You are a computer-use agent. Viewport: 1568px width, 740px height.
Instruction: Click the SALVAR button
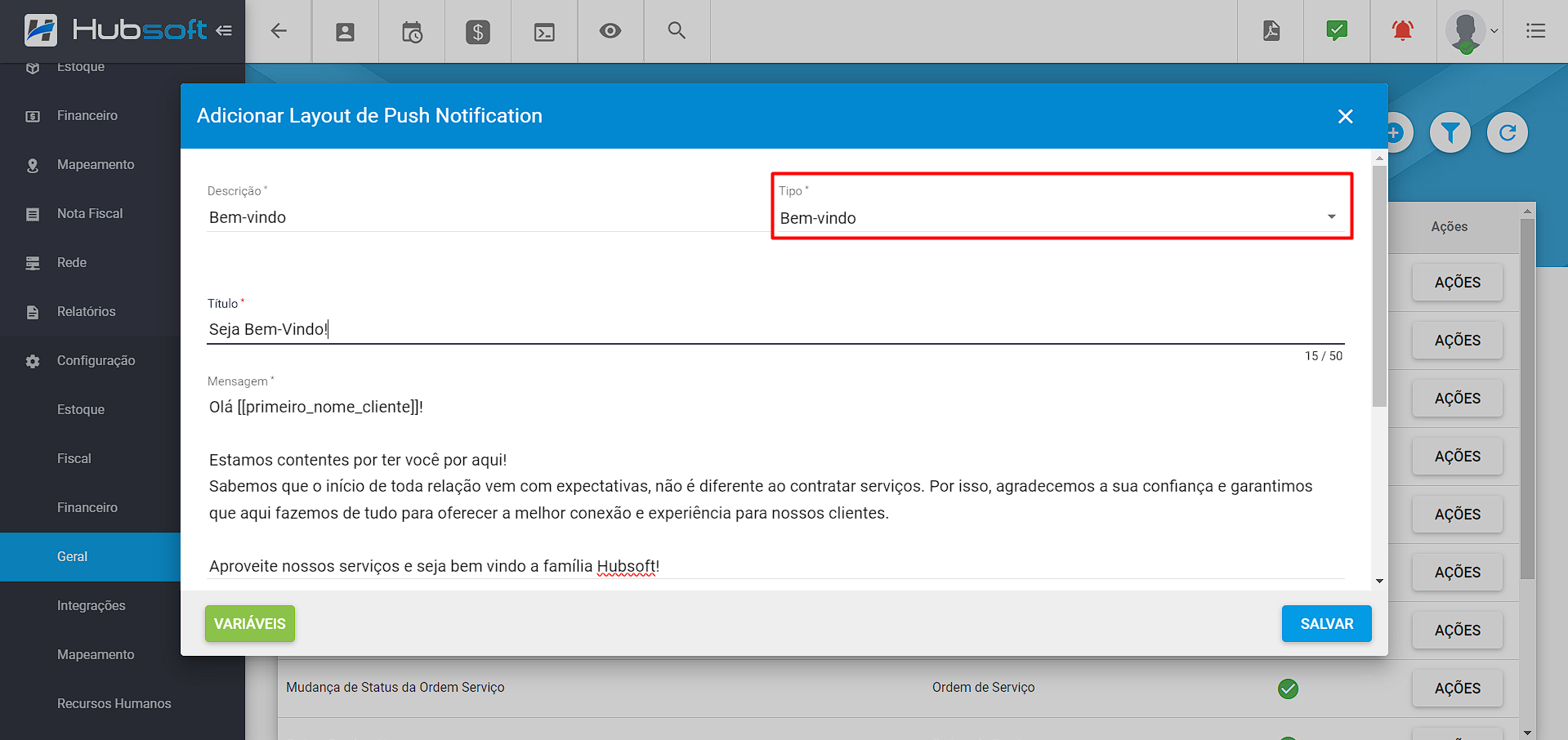(1327, 623)
